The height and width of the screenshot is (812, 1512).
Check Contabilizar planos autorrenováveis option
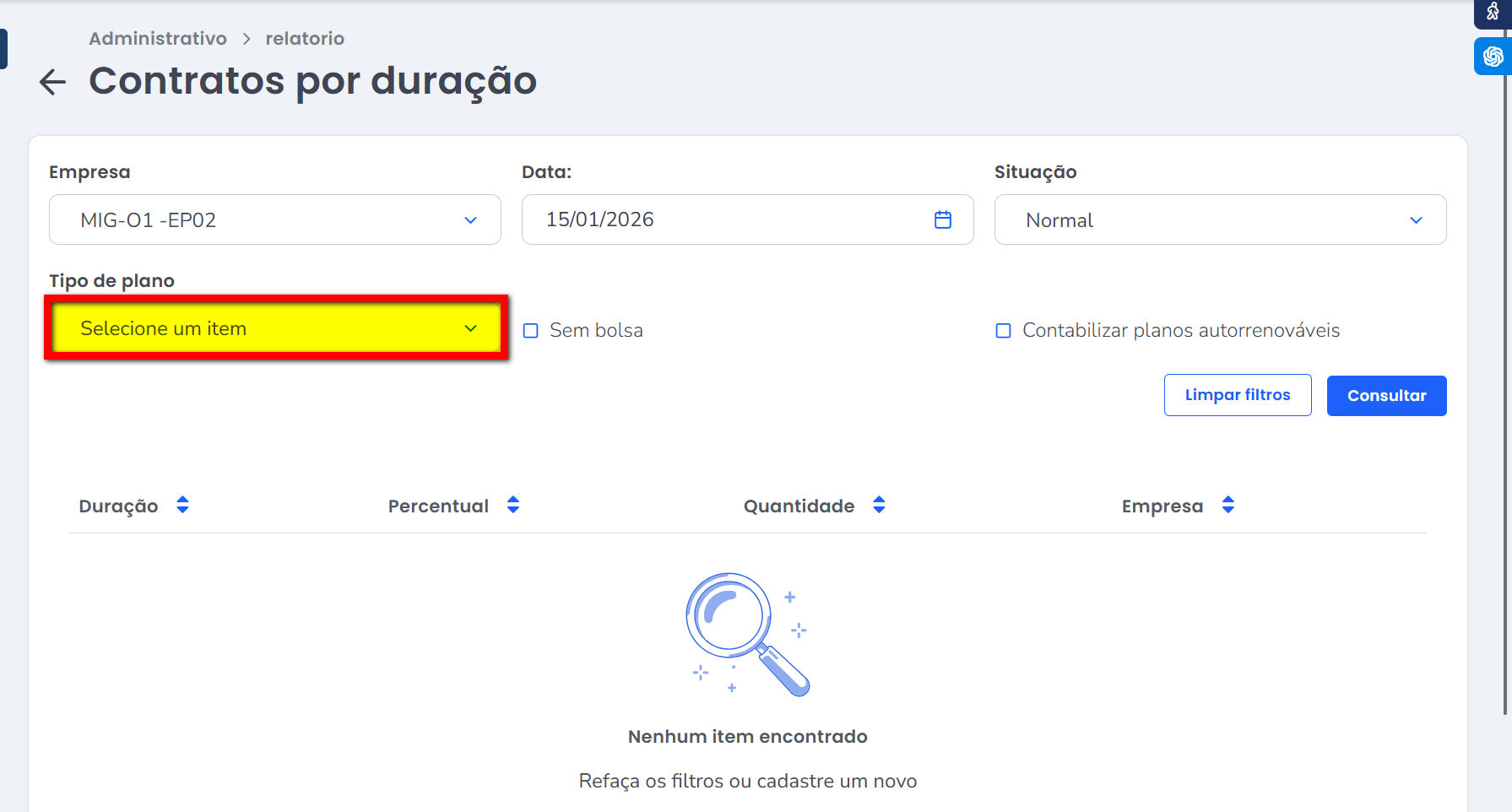pyautogui.click(x=1003, y=331)
